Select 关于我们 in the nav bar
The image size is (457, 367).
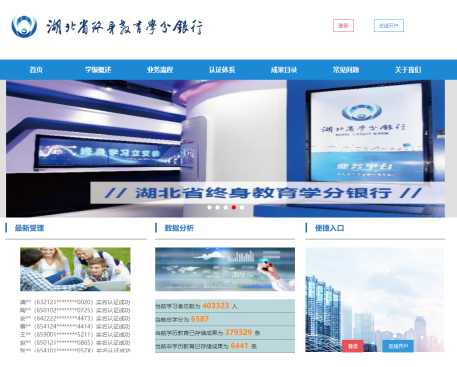[x=408, y=70]
